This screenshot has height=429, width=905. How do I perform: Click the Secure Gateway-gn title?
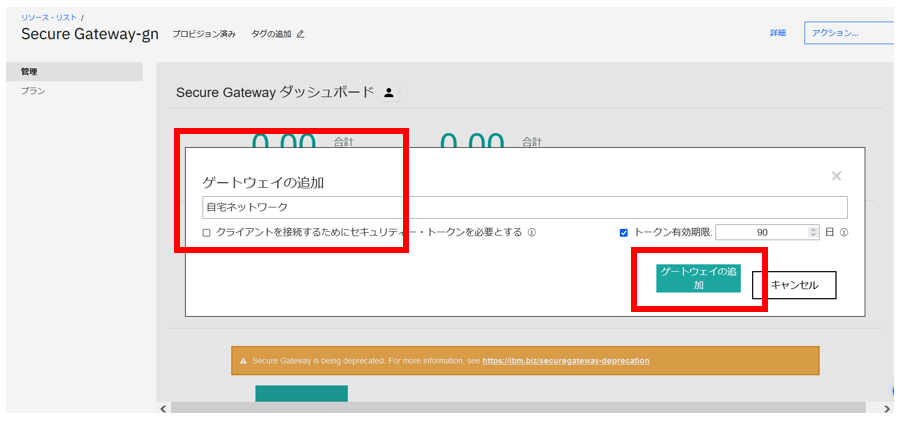click(90, 34)
